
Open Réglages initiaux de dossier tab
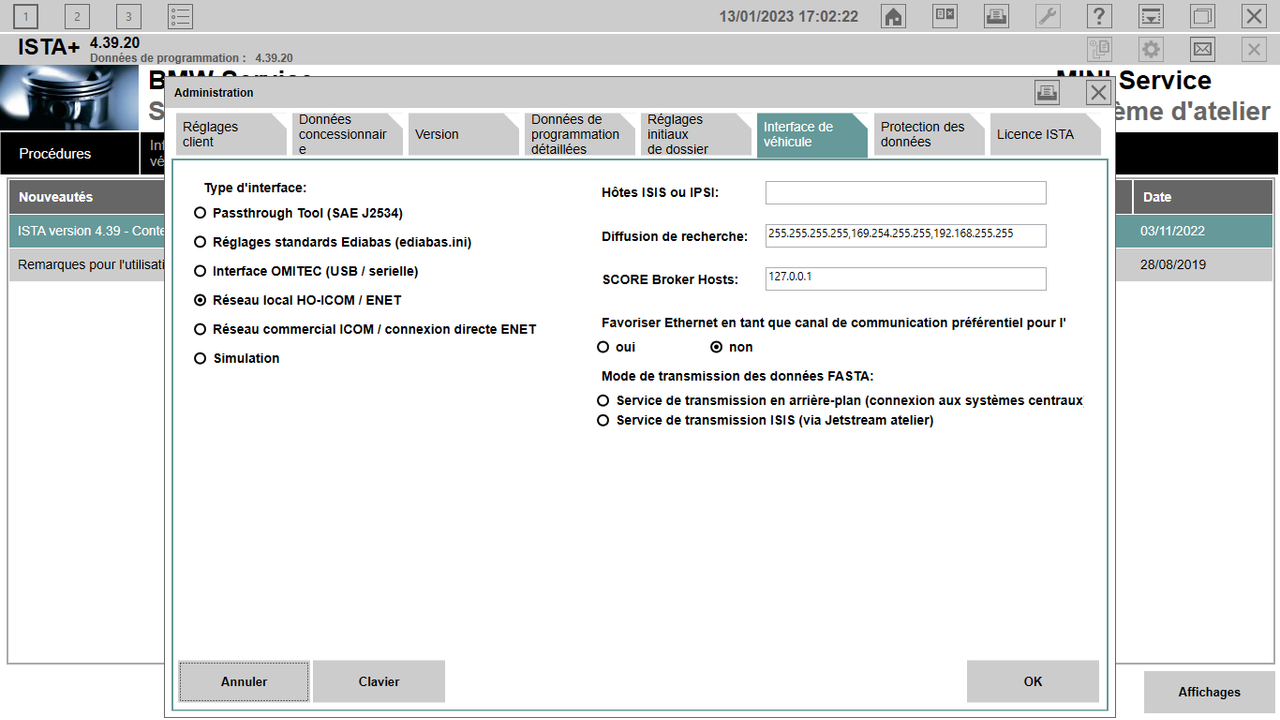pos(696,135)
